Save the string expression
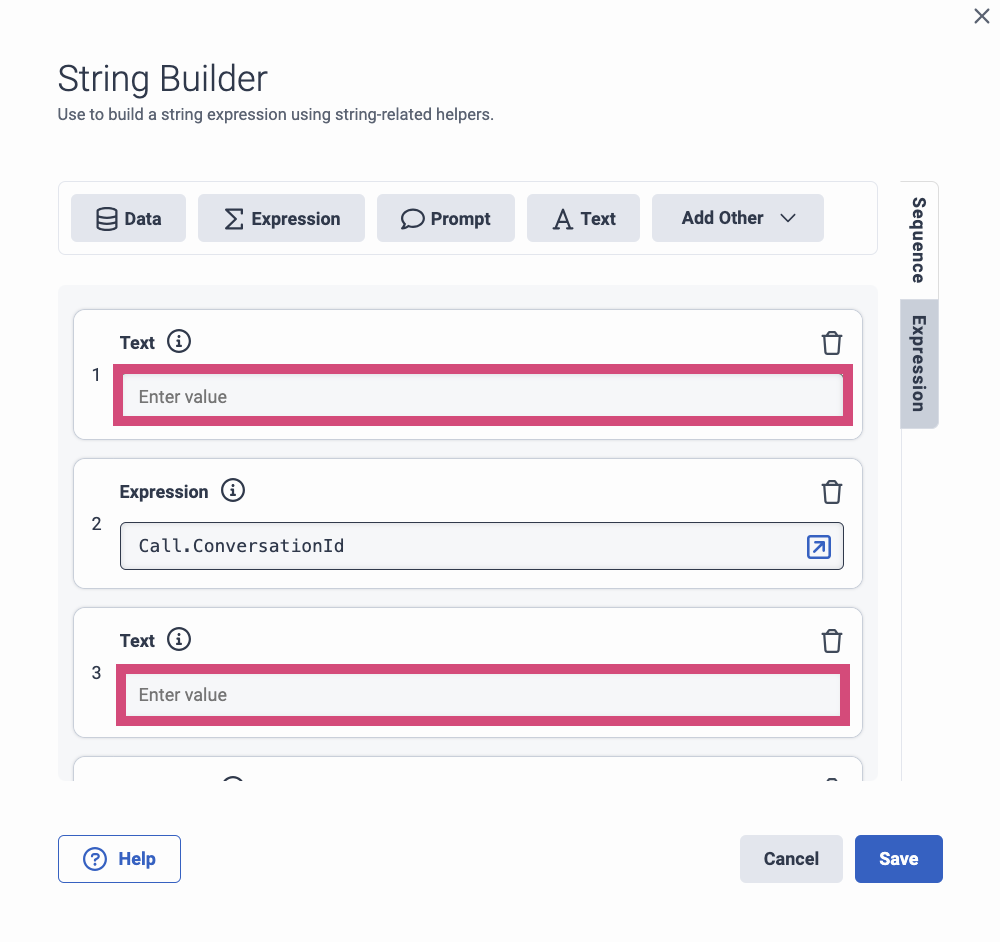The width and height of the screenshot is (1000, 942). (898, 858)
